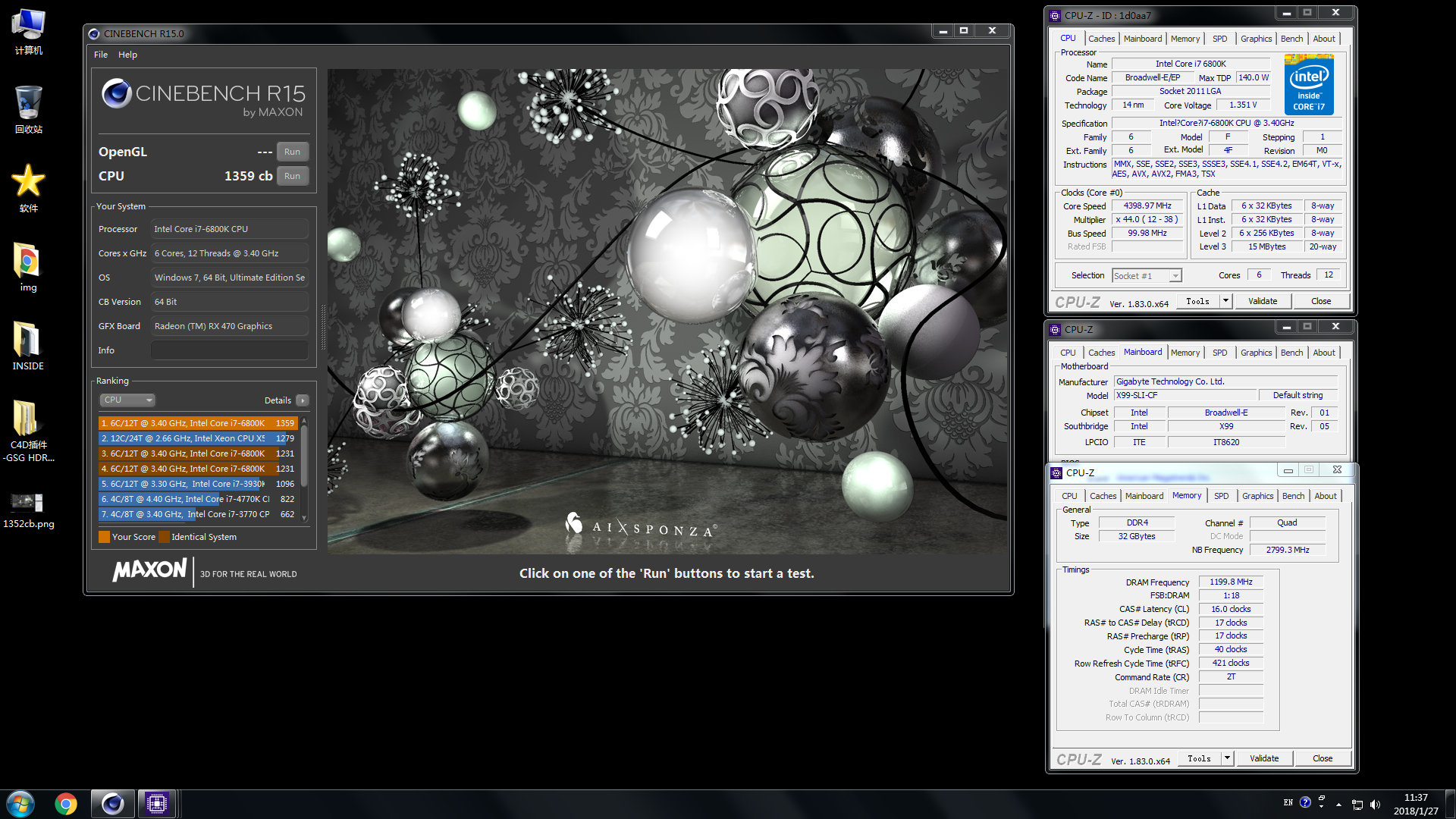
Task: Open the File menu in Cinebench
Action: (x=101, y=55)
